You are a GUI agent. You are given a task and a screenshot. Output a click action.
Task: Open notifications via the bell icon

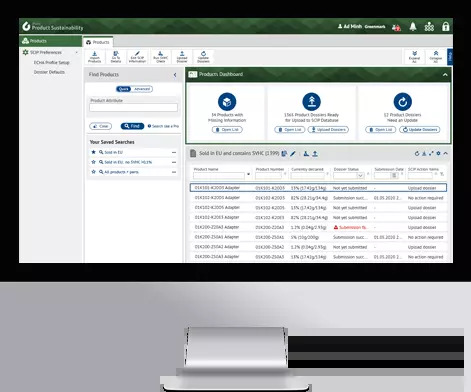(x=413, y=27)
